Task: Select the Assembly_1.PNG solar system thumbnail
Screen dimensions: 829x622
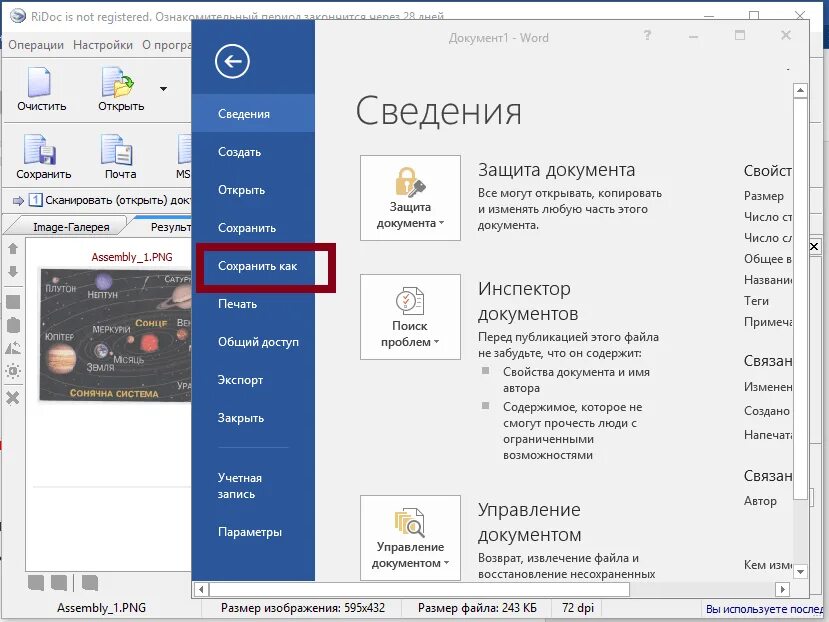Action: coord(116,334)
